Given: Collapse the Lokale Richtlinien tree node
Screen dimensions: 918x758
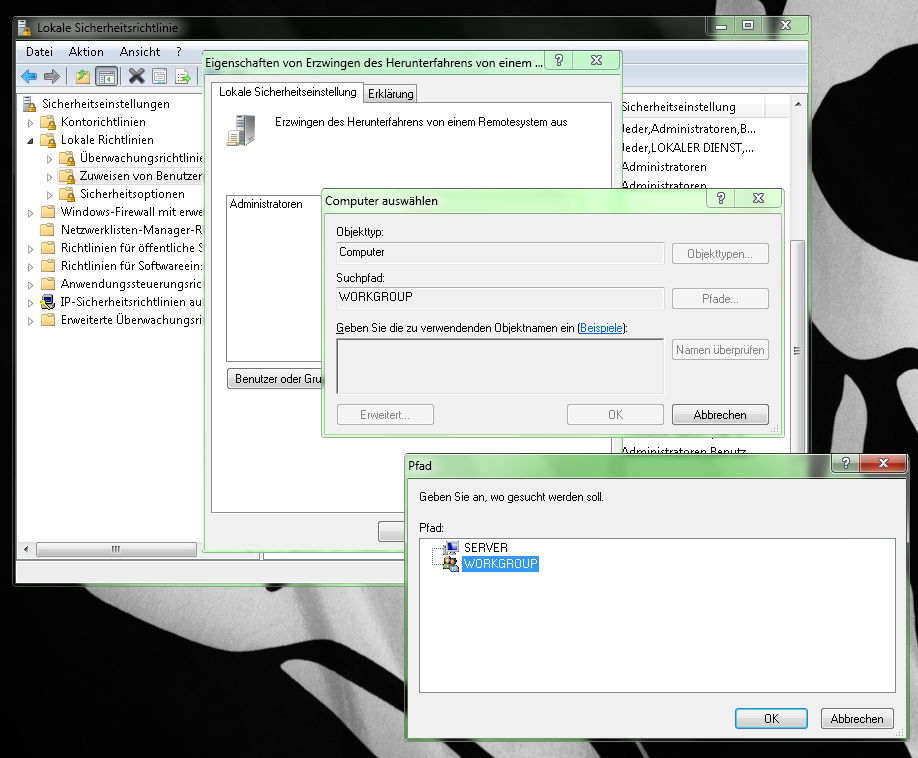Looking at the screenshot, I should coord(30,141).
